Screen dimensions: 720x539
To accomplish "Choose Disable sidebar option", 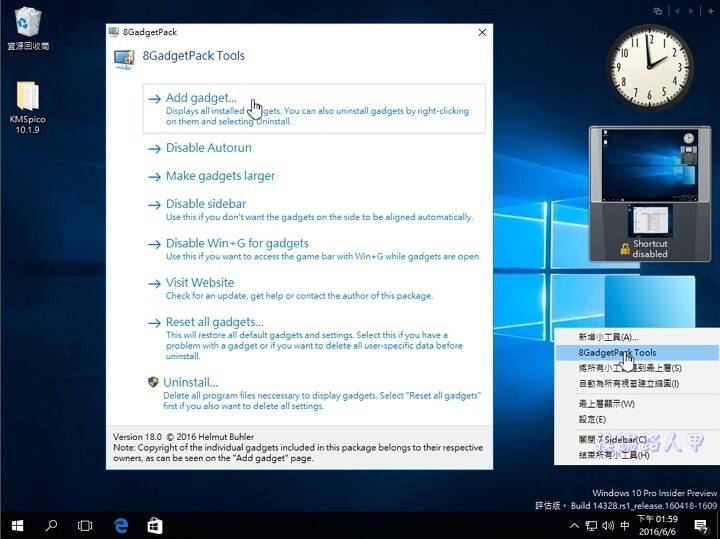I will [310, 210].
